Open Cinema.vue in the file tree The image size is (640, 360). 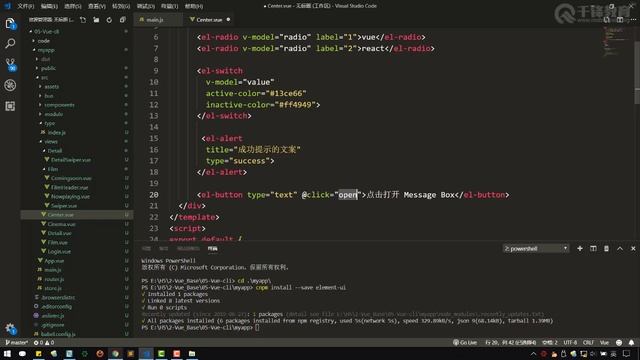coord(61,224)
